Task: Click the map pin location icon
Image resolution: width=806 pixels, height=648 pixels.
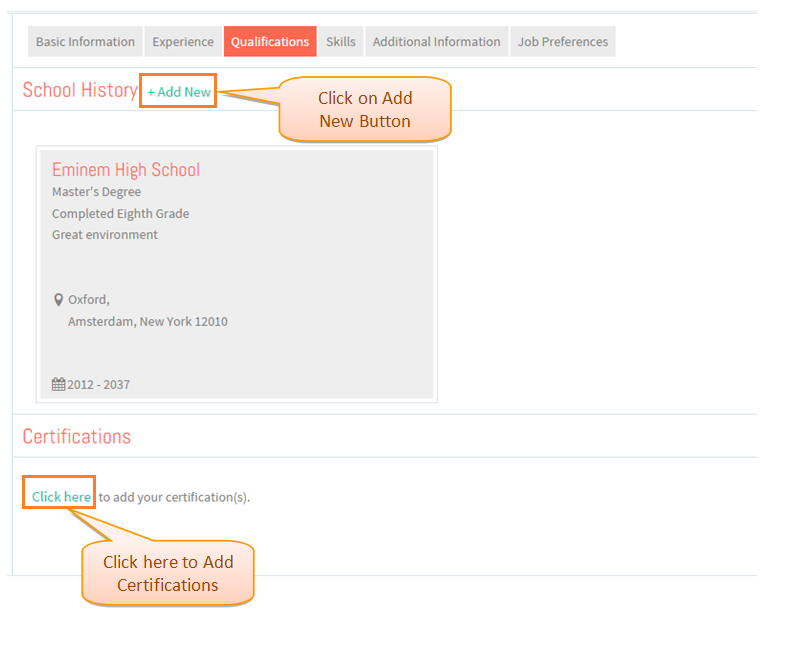Action: 59,300
